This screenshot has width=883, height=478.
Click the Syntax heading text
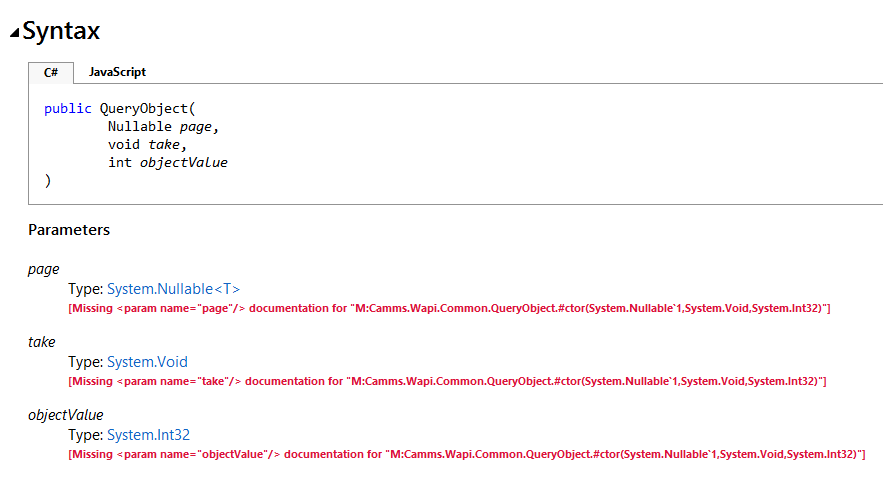coord(61,31)
